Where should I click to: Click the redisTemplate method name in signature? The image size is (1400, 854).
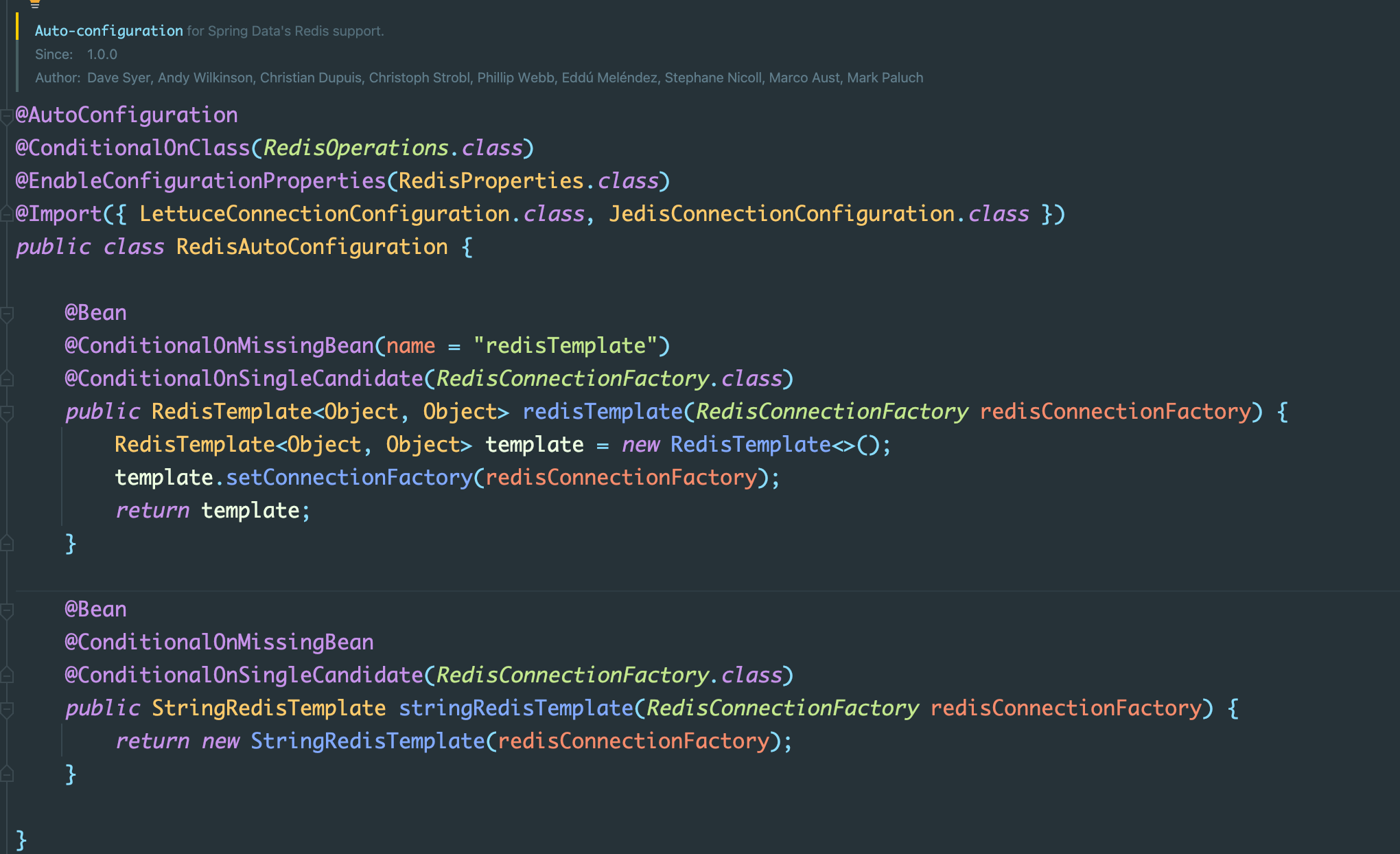pos(603,411)
